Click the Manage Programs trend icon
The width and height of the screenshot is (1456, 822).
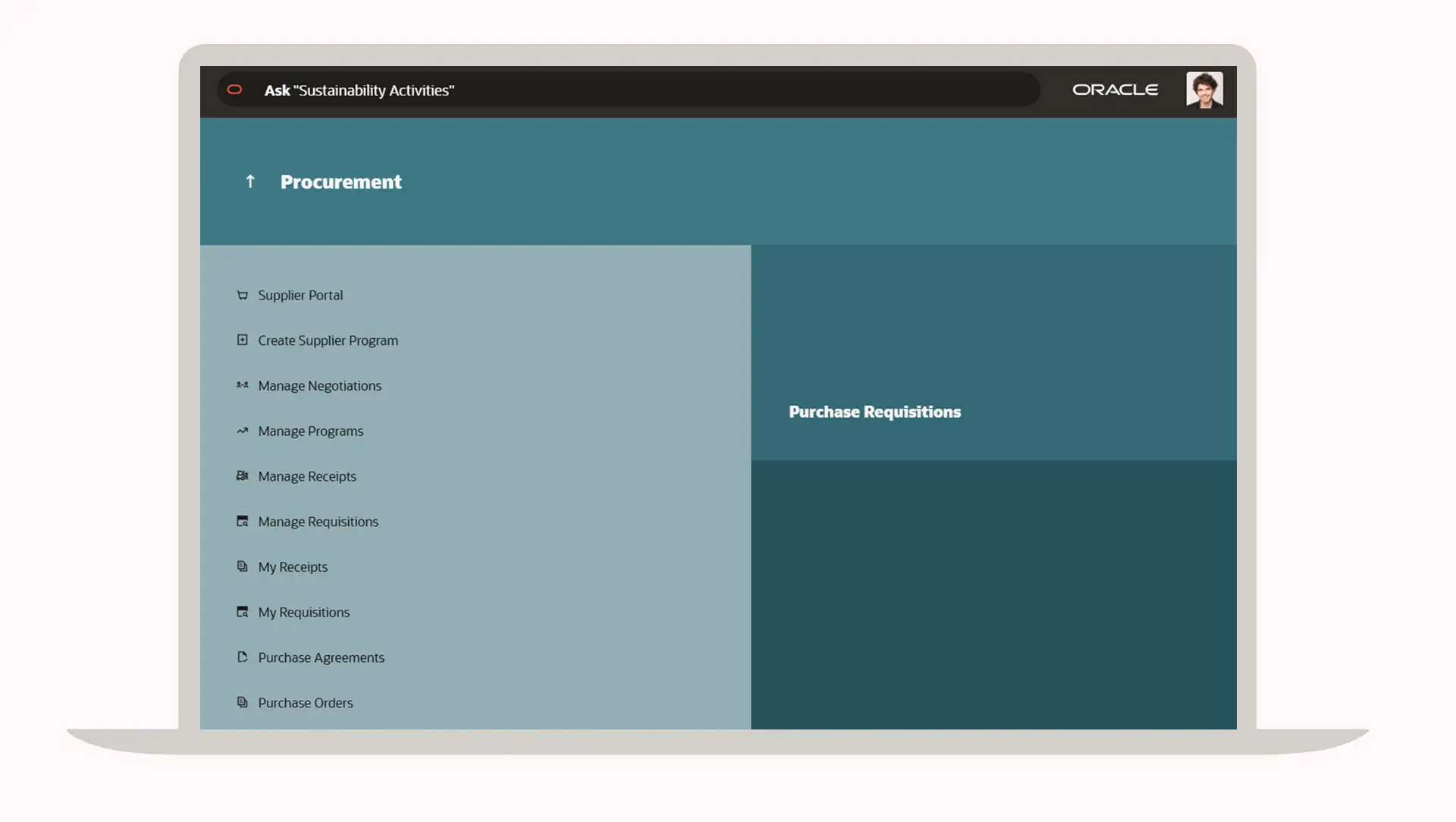[242, 431]
